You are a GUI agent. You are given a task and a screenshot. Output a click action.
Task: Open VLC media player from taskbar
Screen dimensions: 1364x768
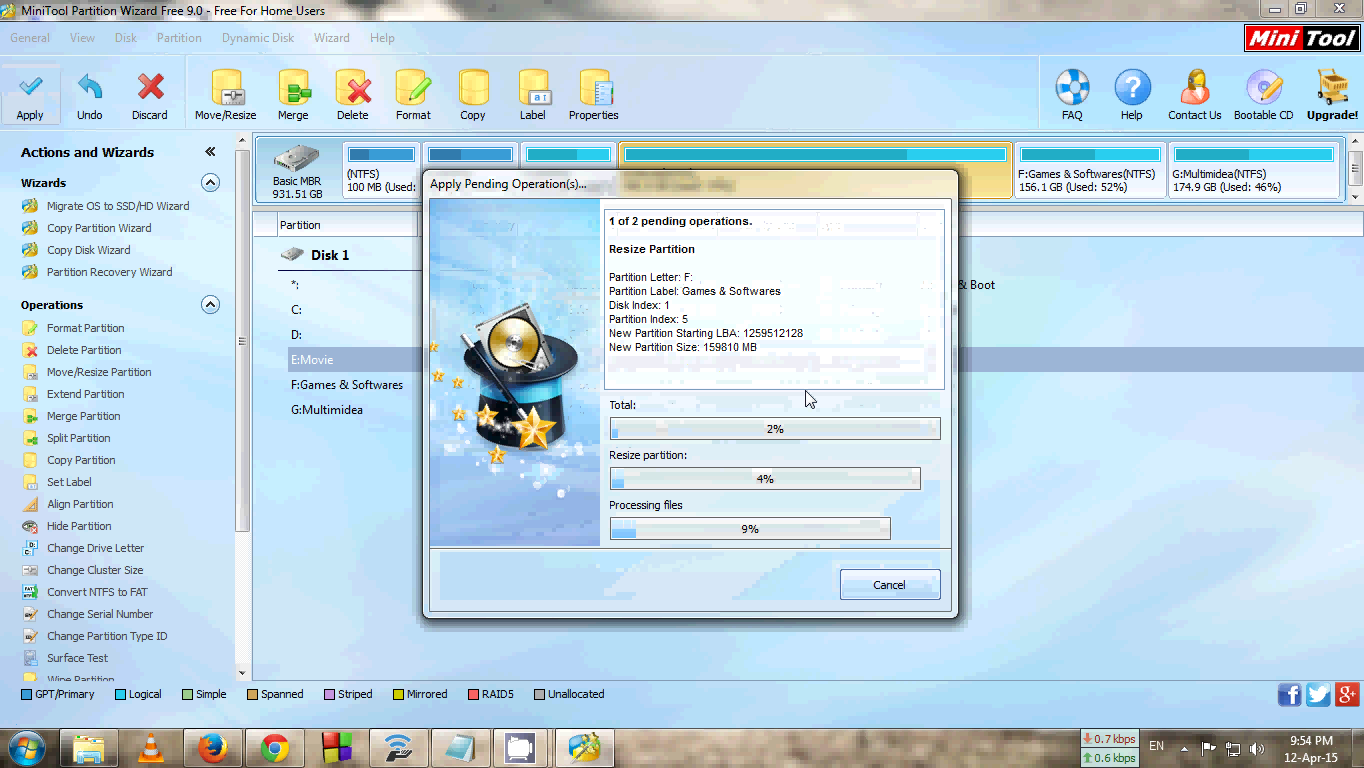[152, 748]
